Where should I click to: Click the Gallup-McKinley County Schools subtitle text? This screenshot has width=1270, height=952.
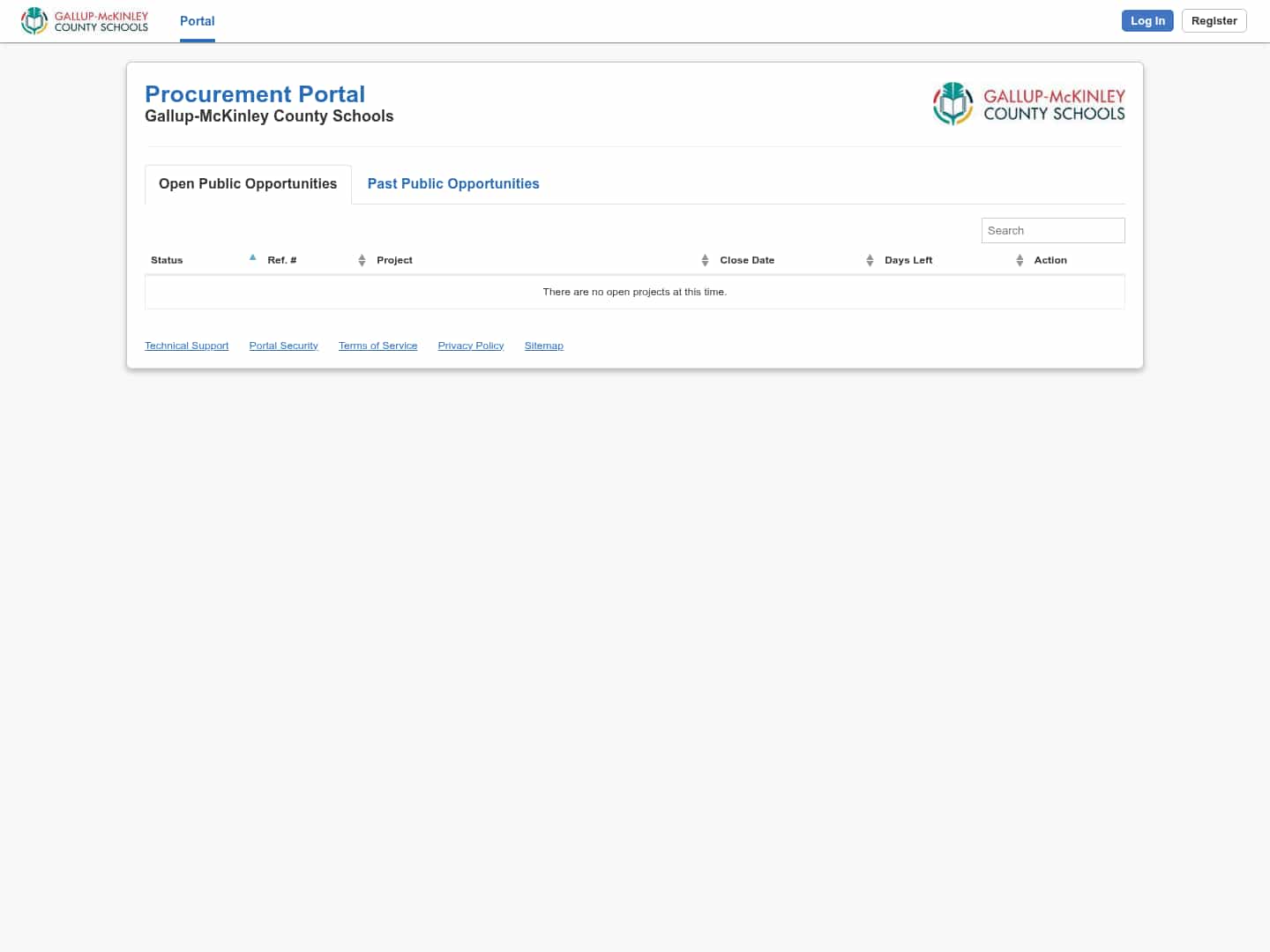pyautogui.click(x=269, y=116)
